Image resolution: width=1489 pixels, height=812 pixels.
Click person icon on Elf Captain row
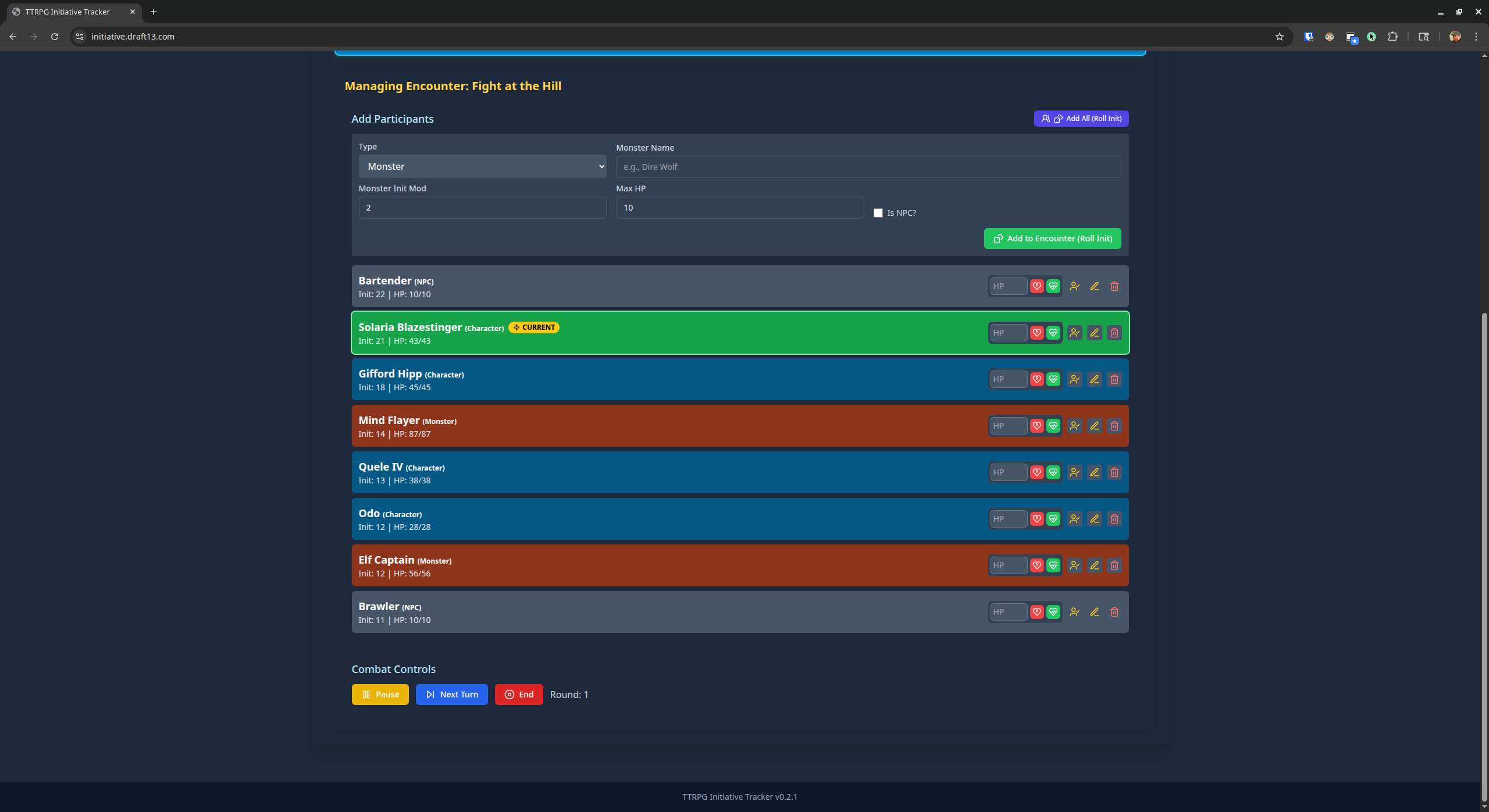click(x=1074, y=565)
